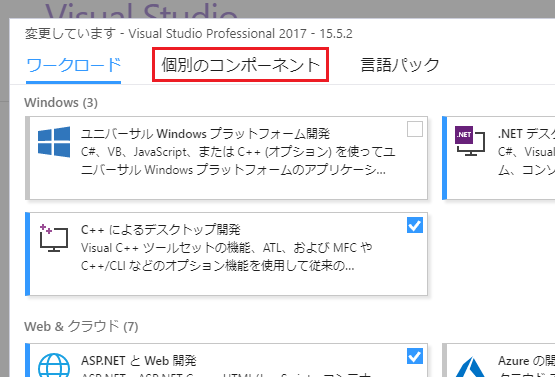Image resolution: width=555 pixels, height=377 pixels.
Task: Open the 言語パック tab
Action: [x=400, y=65]
